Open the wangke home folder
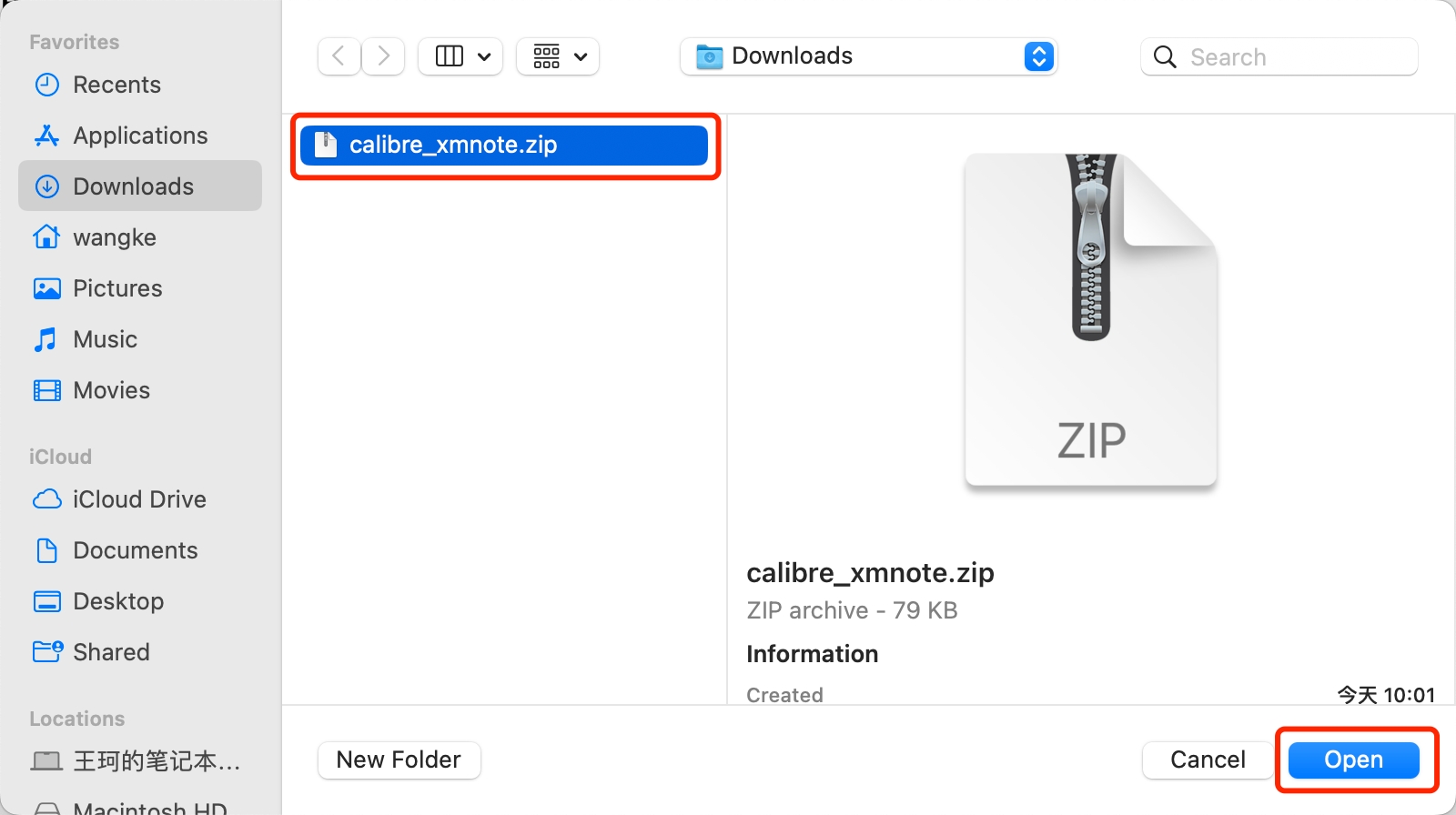This screenshot has height=815, width=1456. click(115, 237)
